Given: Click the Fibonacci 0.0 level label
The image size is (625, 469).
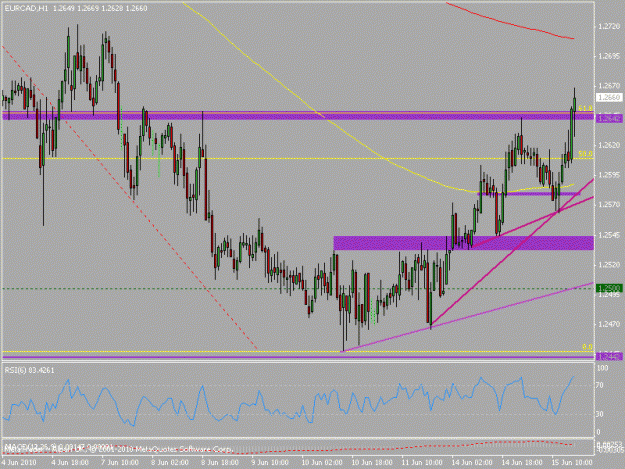Looking at the screenshot, I should 588,347.
